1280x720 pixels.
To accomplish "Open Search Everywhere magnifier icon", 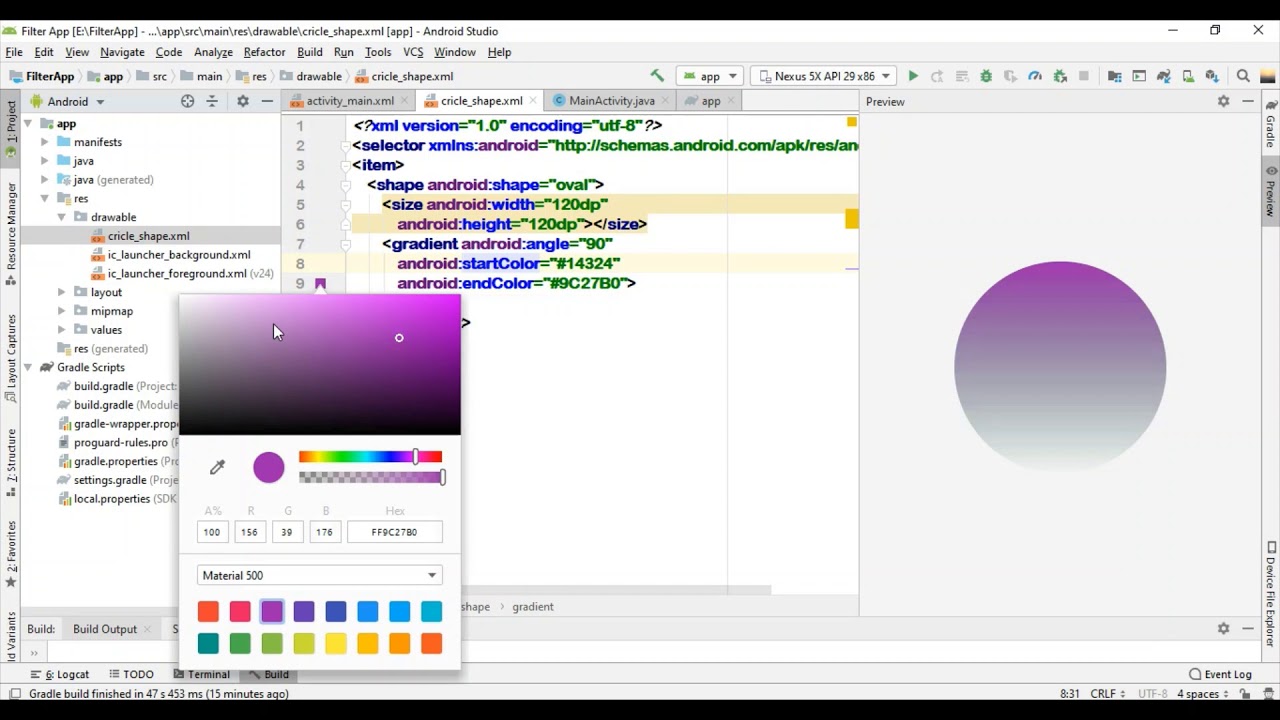I will [x=1243, y=76].
